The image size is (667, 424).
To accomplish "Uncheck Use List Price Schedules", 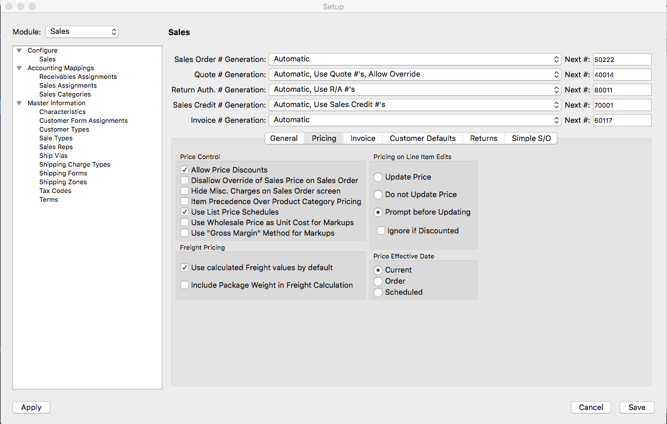I will coord(185,212).
